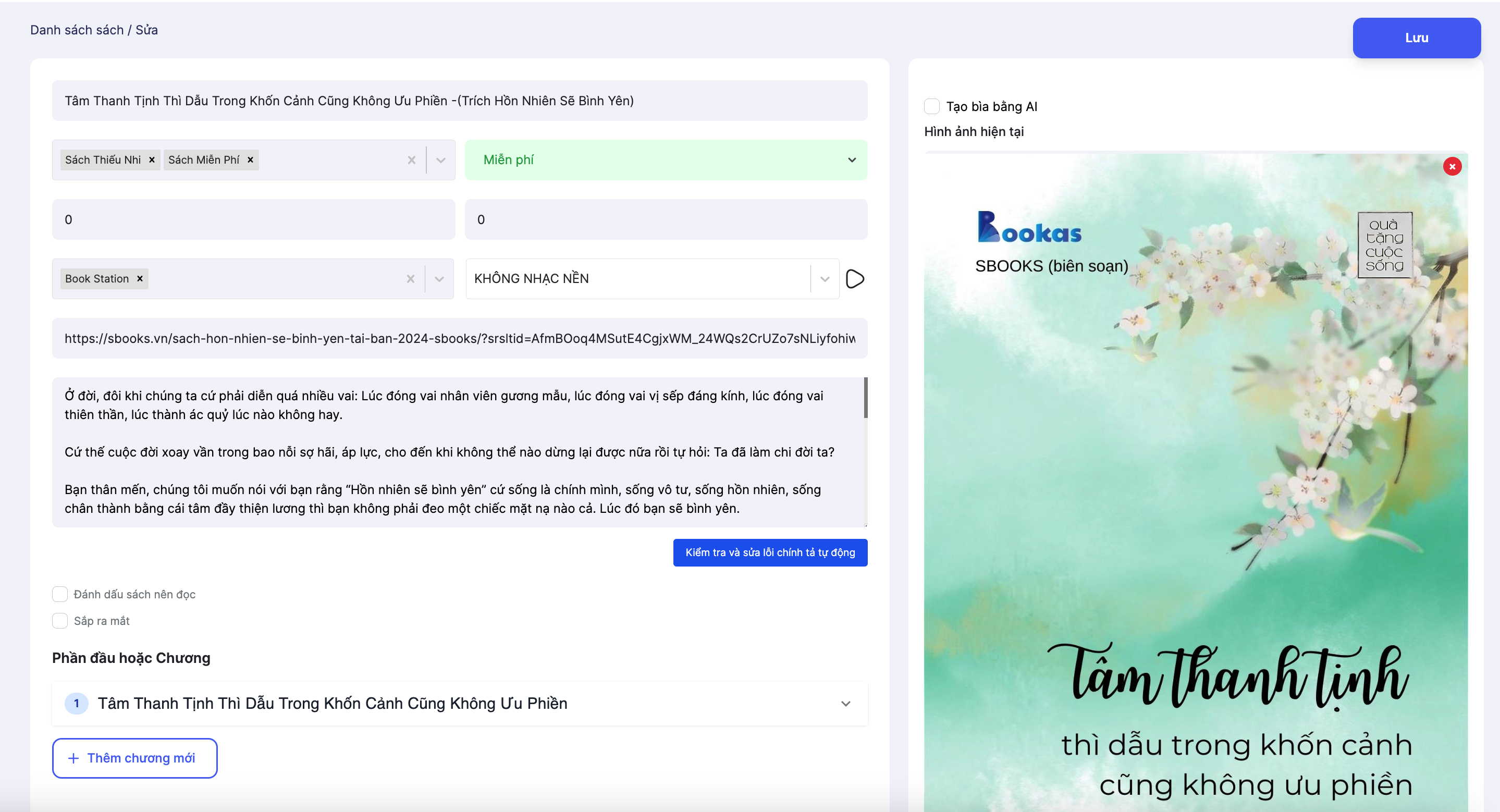Enable Tạo bìa bằng AI checkbox
The image size is (1500, 812).
coord(932,106)
